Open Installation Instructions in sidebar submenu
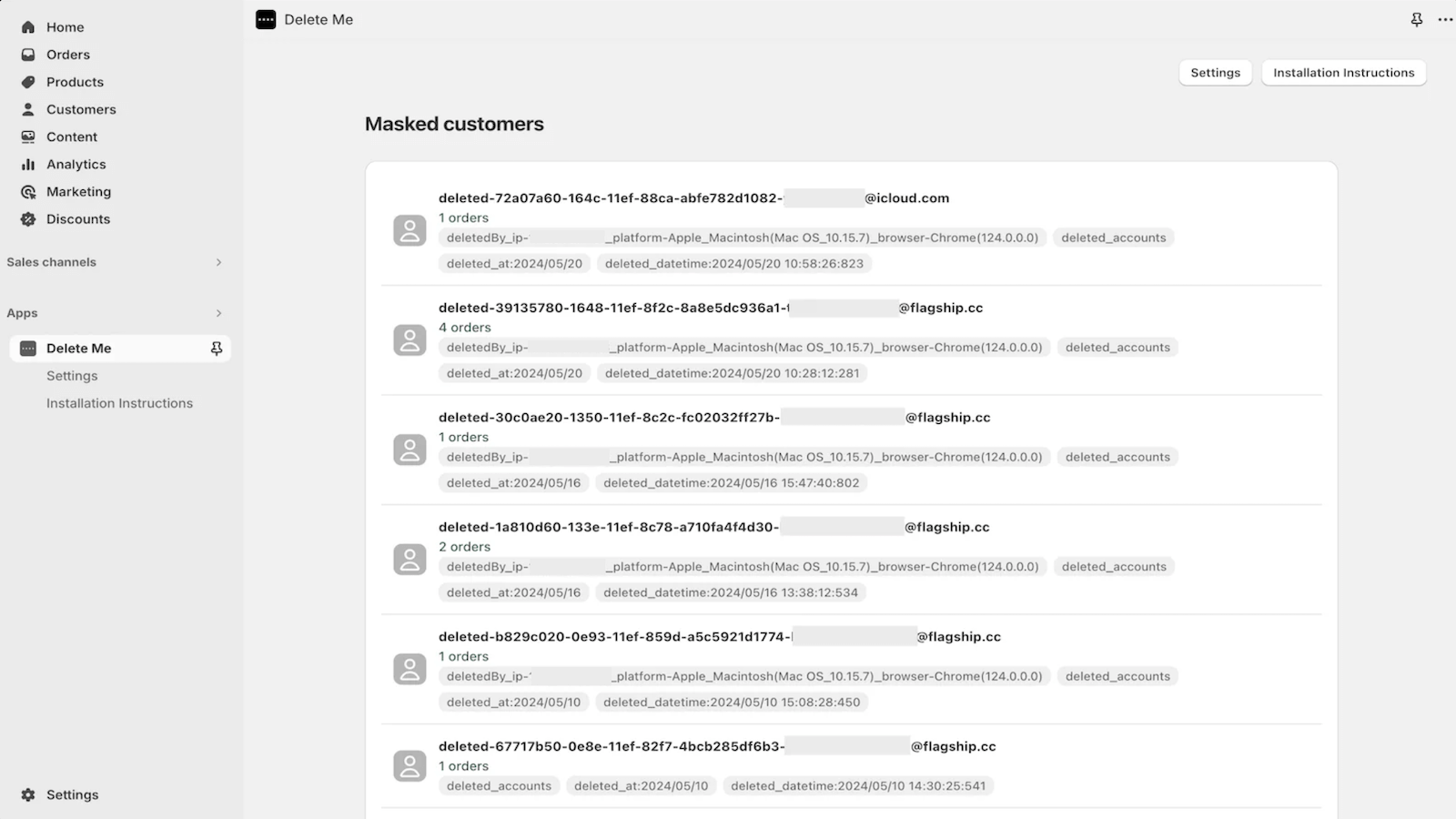This screenshot has height=819, width=1456. pos(119,403)
